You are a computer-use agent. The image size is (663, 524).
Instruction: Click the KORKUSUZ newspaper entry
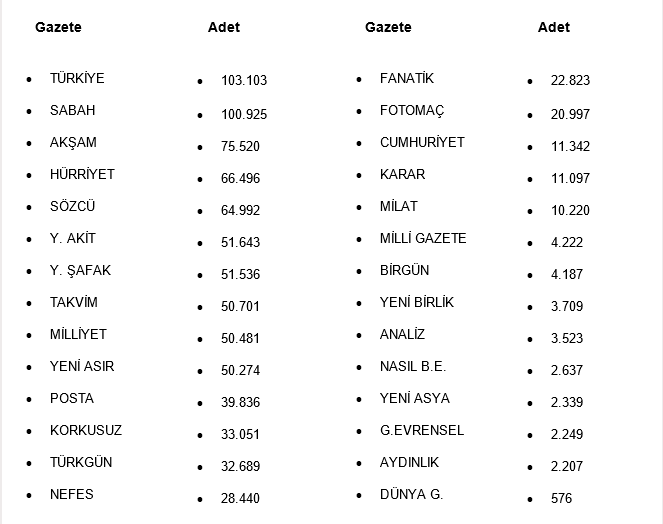(86, 430)
